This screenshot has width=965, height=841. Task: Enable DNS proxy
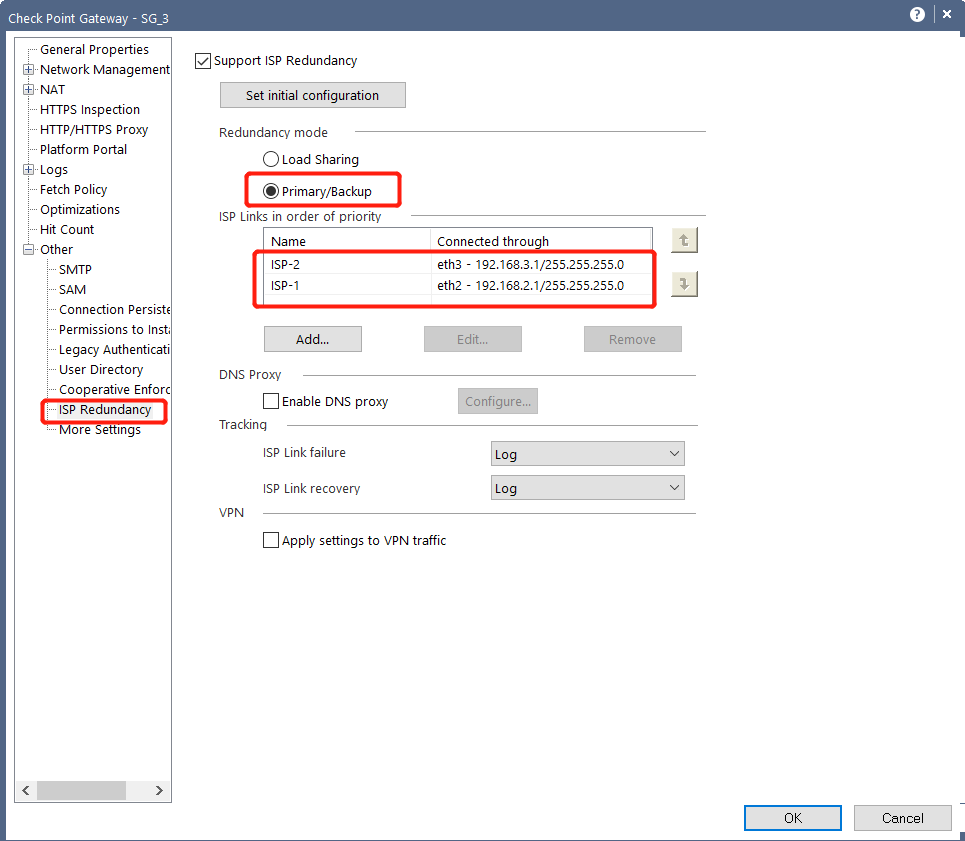tap(270, 401)
